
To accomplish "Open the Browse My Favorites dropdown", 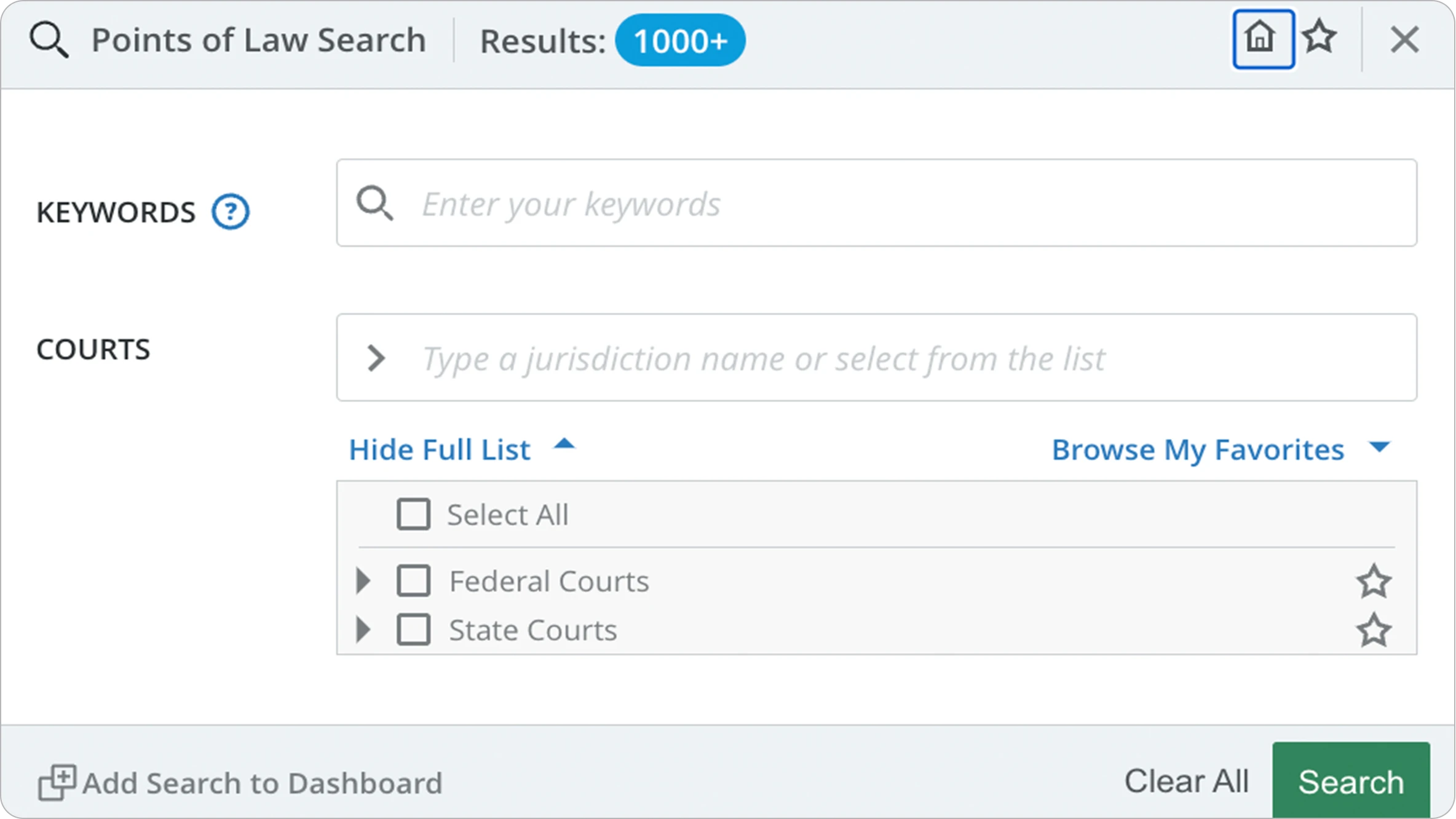I will coord(1220,449).
